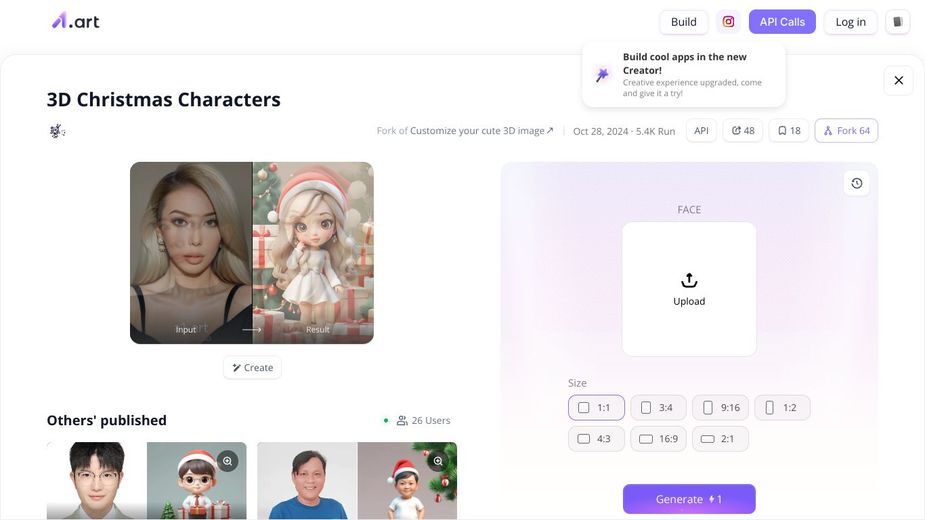Viewport: 925px width, 520px height.
Task: Click the generation history clock icon
Action: click(x=857, y=184)
